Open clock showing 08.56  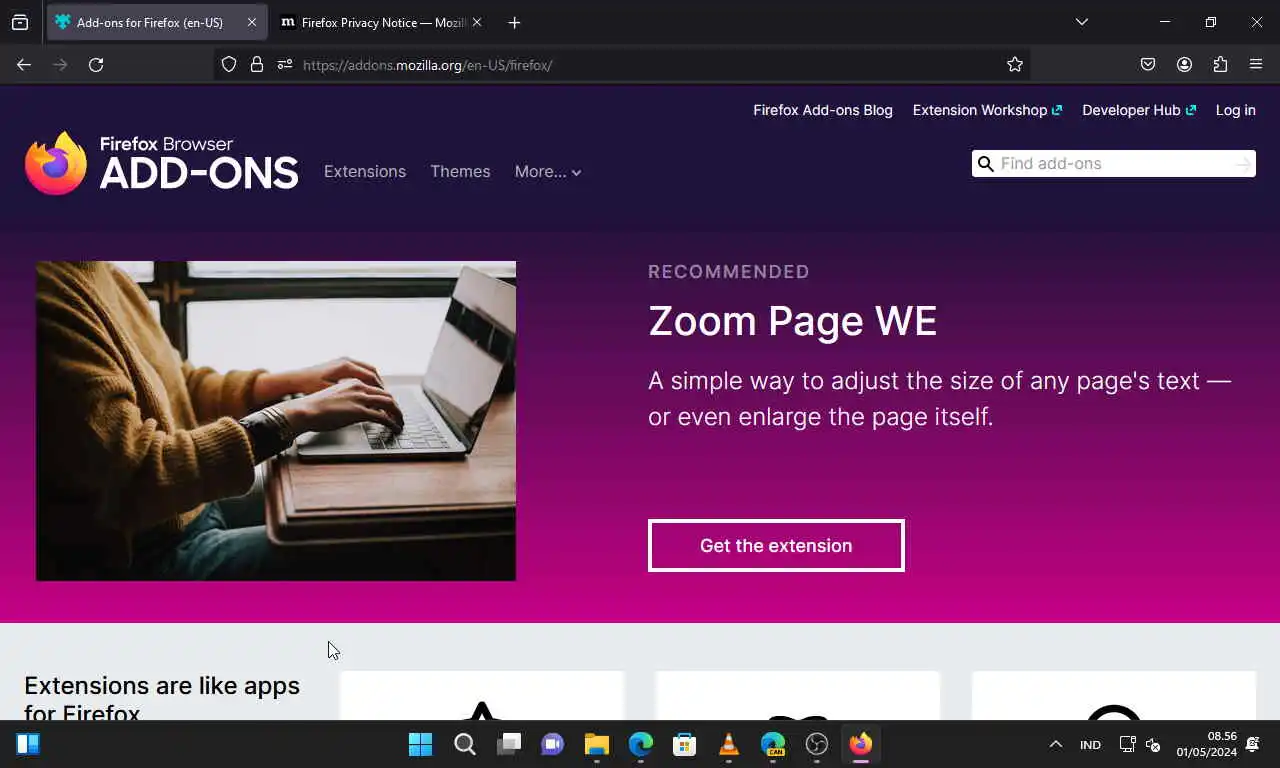click(1206, 744)
